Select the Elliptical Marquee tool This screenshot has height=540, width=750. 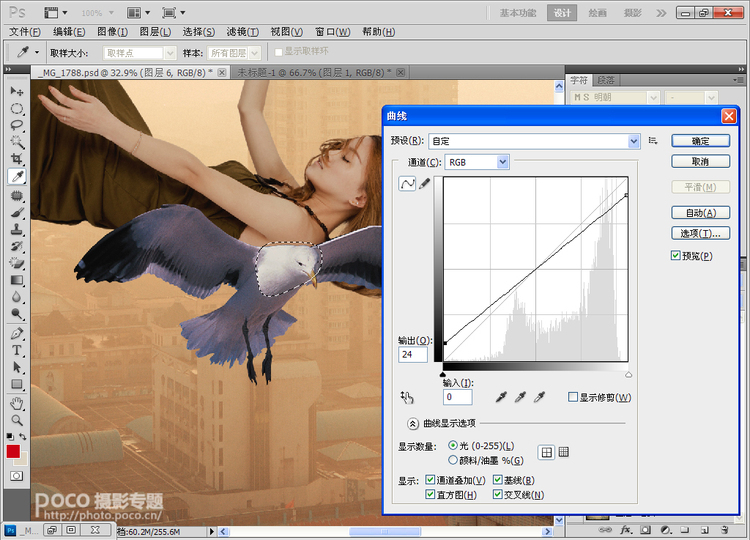coord(17,109)
